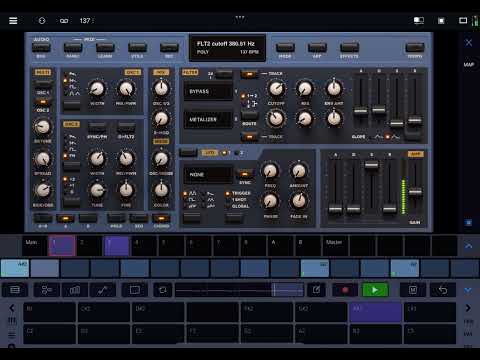480x360 pixels.
Task: Click the amp envelope S fader
Action: 371,165
